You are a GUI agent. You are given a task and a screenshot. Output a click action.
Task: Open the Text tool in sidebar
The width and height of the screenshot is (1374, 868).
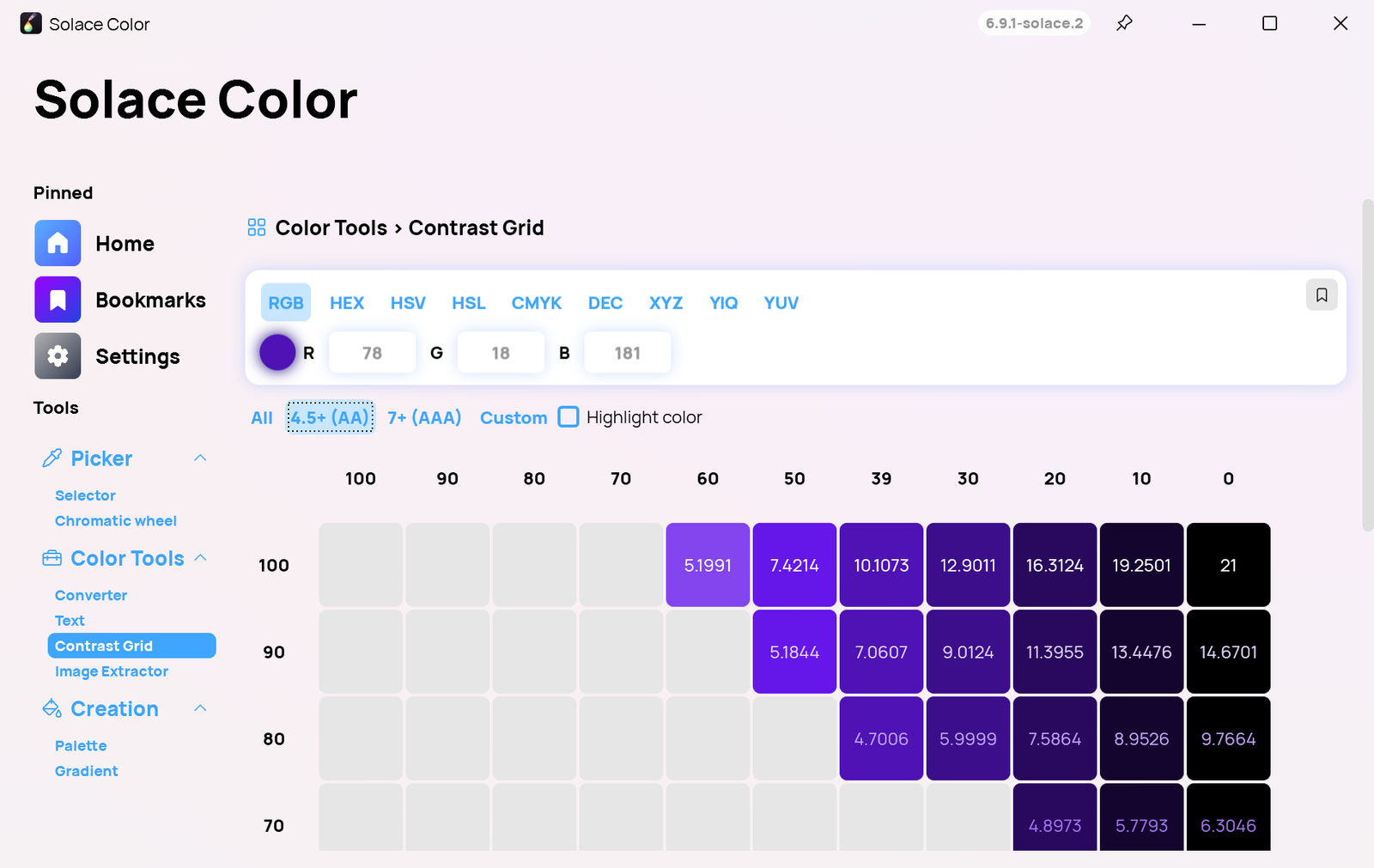(70, 621)
